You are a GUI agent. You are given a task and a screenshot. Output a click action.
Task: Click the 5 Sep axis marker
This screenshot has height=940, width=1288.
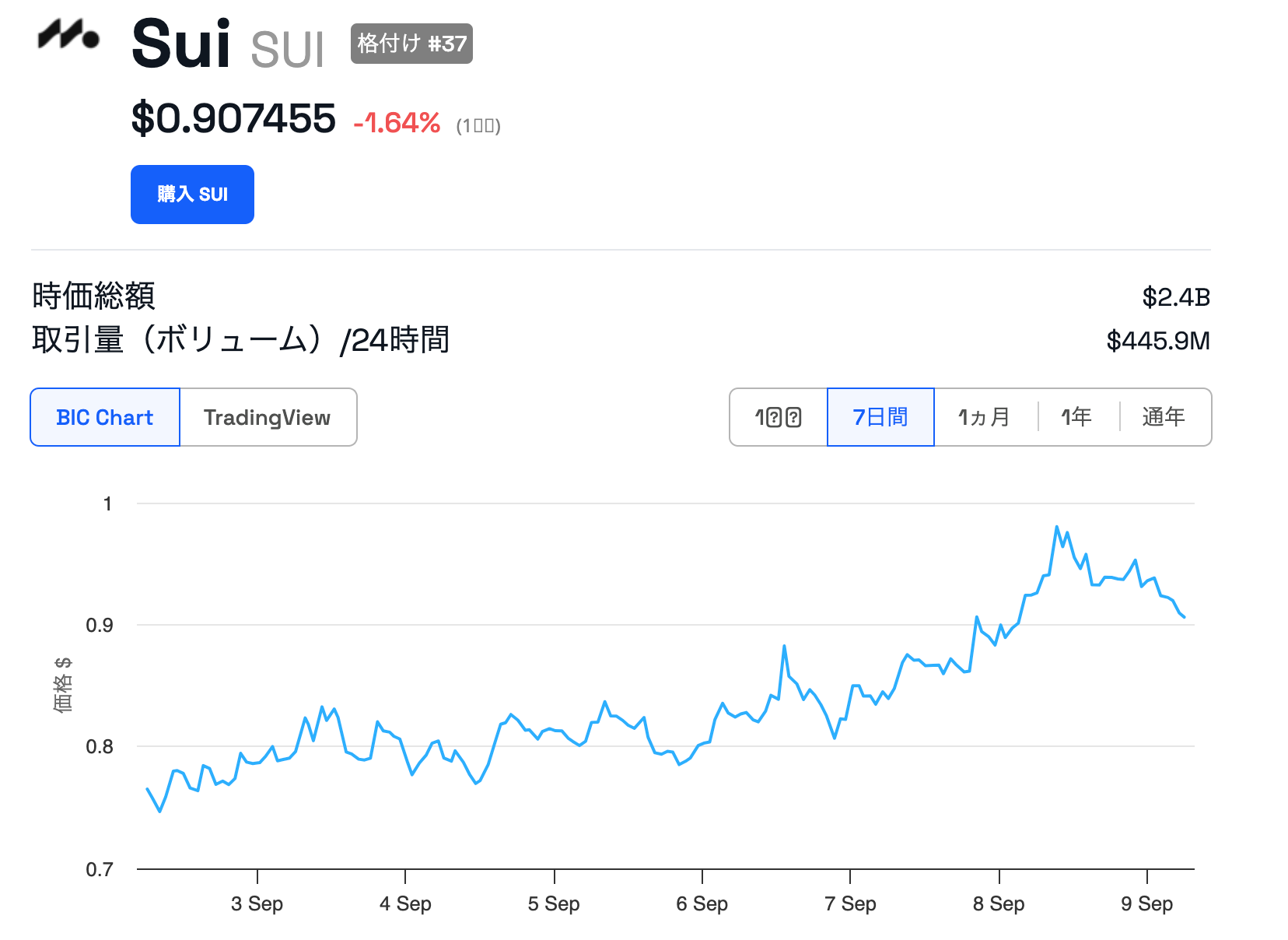point(554,903)
